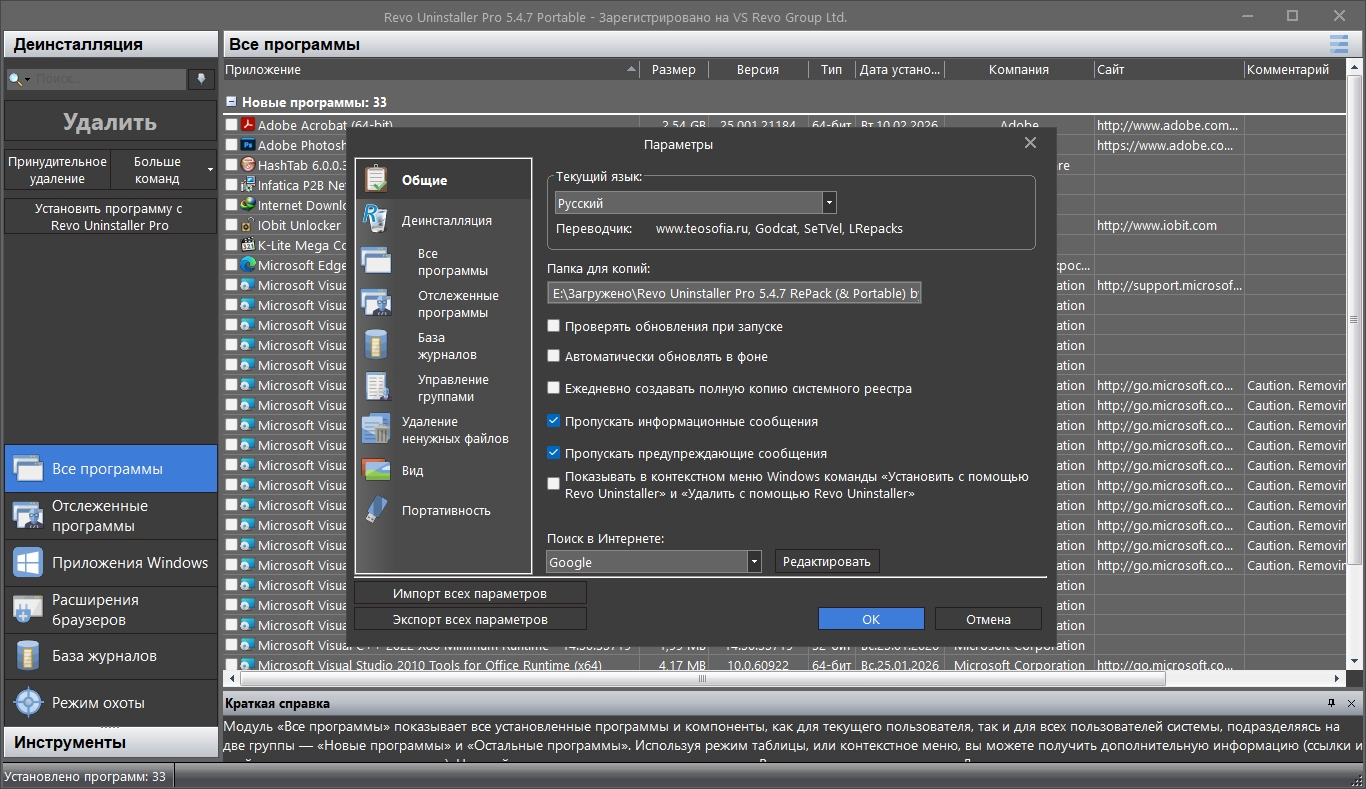1366x789 pixels.
Task: Toggle Ежедневно создавать полную копию реестра checkbox
Action: (554, 388)
